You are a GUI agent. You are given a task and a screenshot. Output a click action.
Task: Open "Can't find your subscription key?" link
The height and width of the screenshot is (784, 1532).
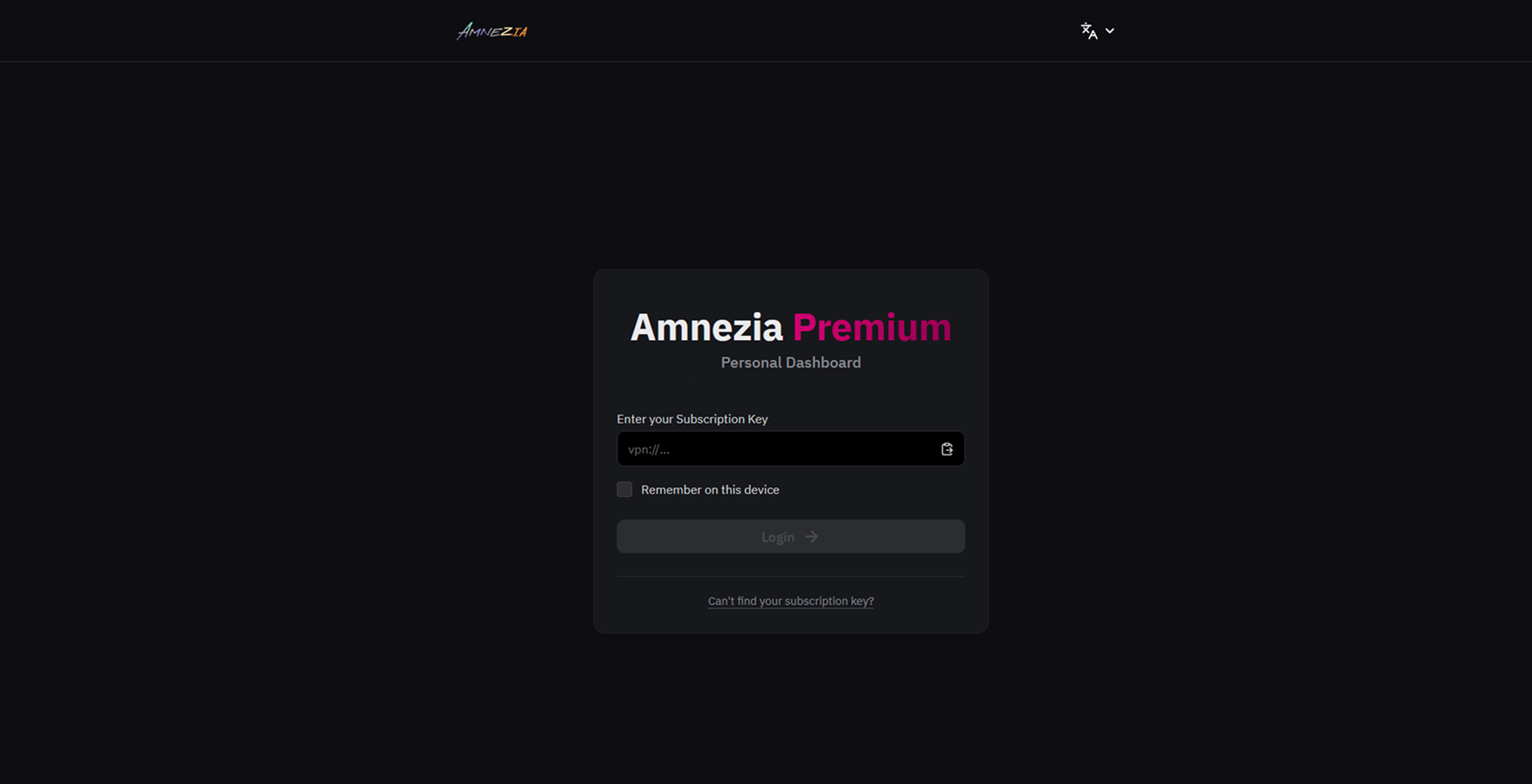pos(791,601)
